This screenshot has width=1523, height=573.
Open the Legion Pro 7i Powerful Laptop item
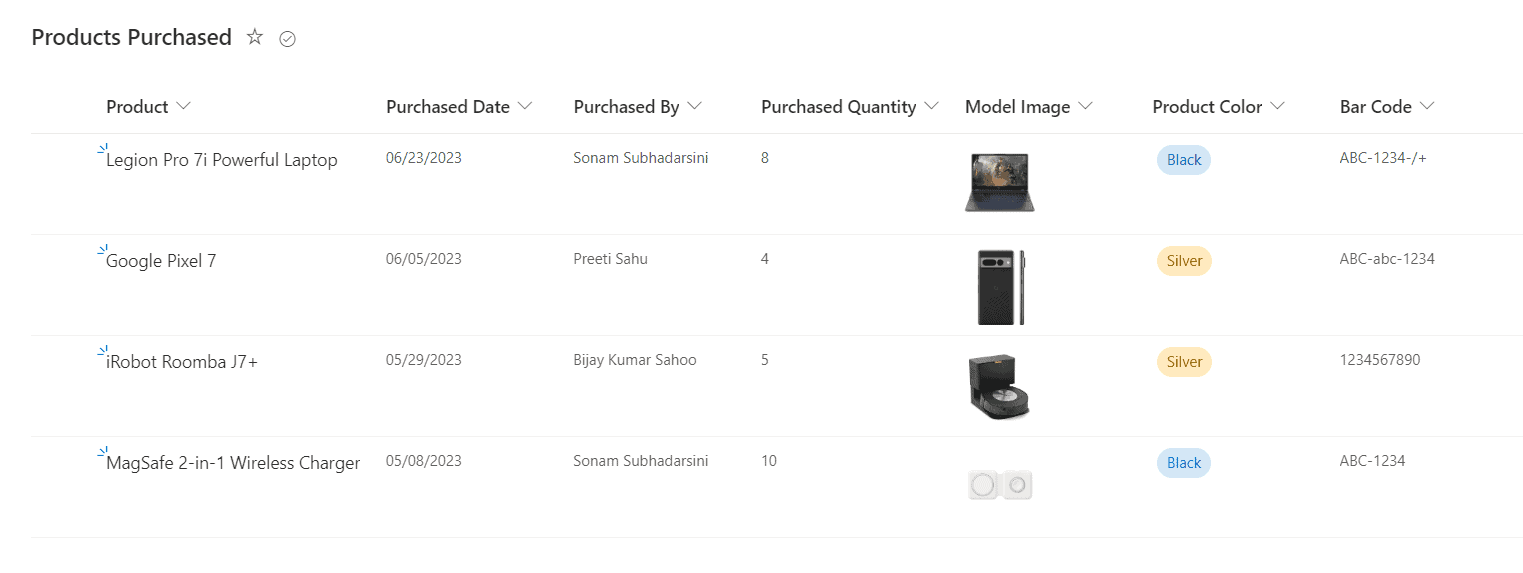click(x=222, y=160)
